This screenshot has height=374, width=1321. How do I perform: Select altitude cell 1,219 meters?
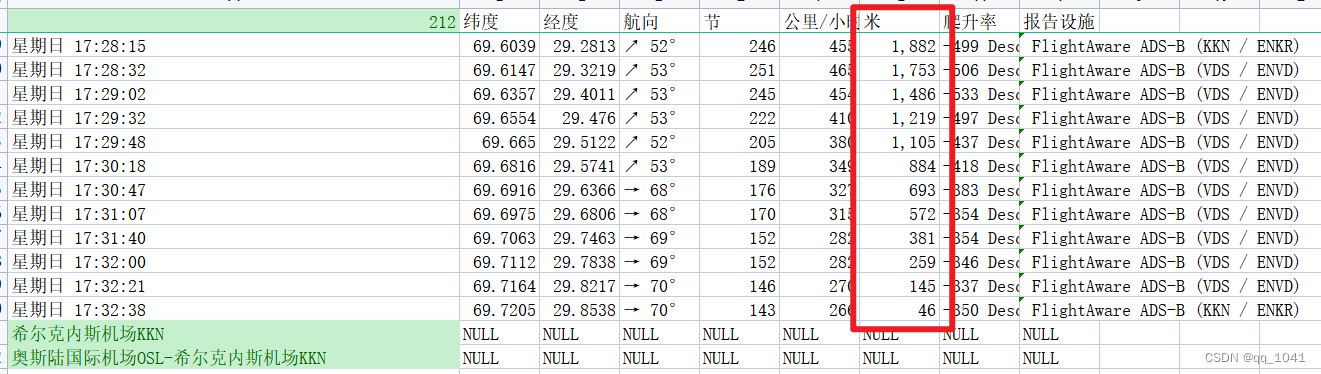click(x=900, y=118)
